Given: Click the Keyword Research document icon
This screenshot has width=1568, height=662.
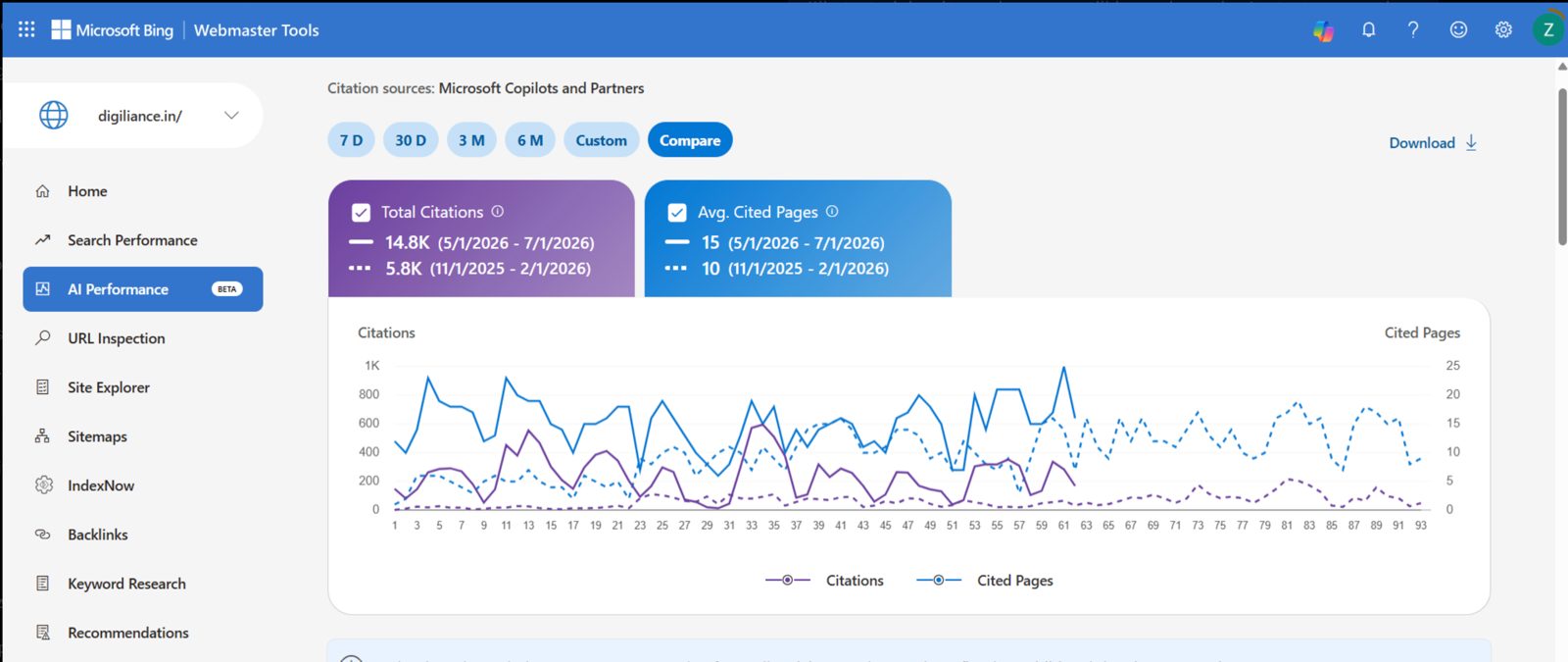Looking at the screenshot, I should 42,584.
